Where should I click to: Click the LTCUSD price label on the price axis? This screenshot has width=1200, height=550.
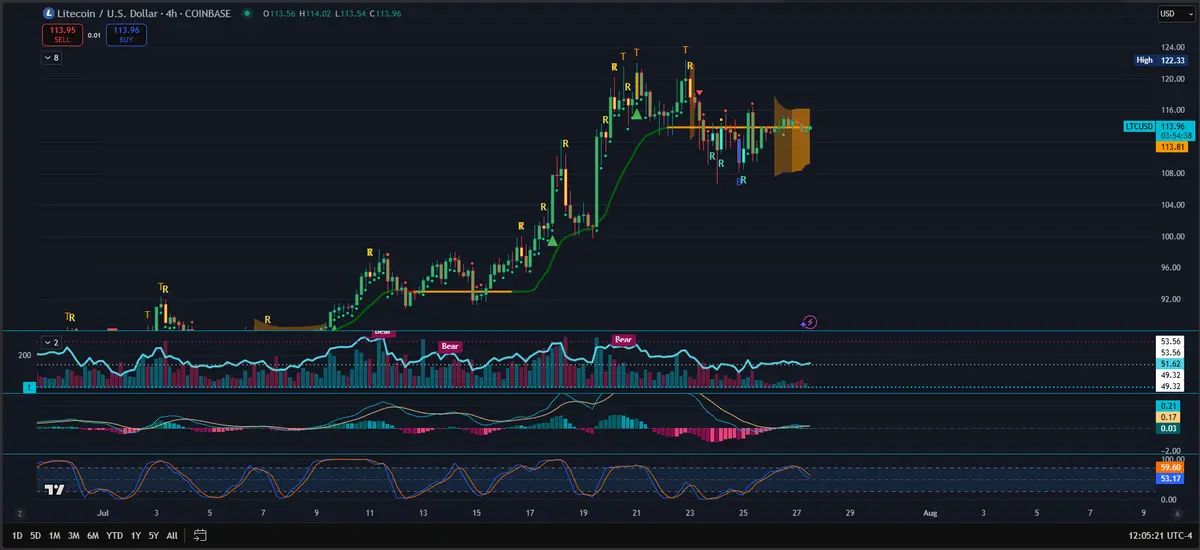pyautogui.click(x=1139, y=127)
